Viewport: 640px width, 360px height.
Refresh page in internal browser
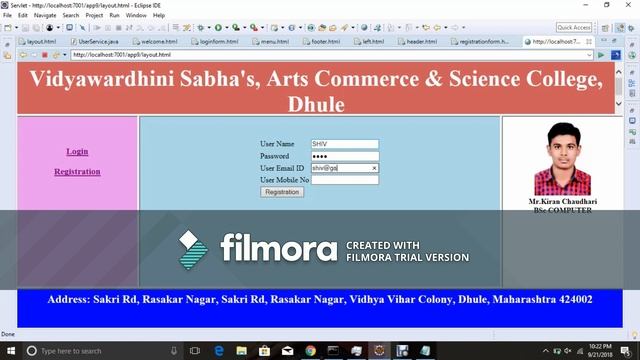click(56, 55)
